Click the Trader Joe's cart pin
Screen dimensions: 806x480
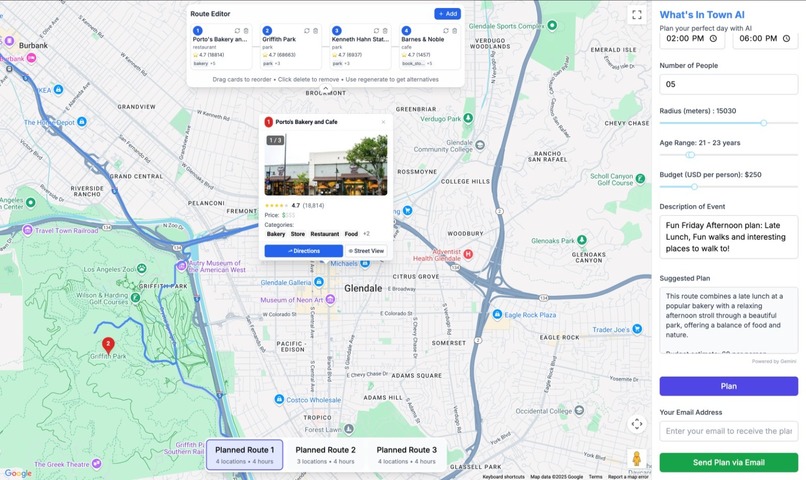coord(637,329)
